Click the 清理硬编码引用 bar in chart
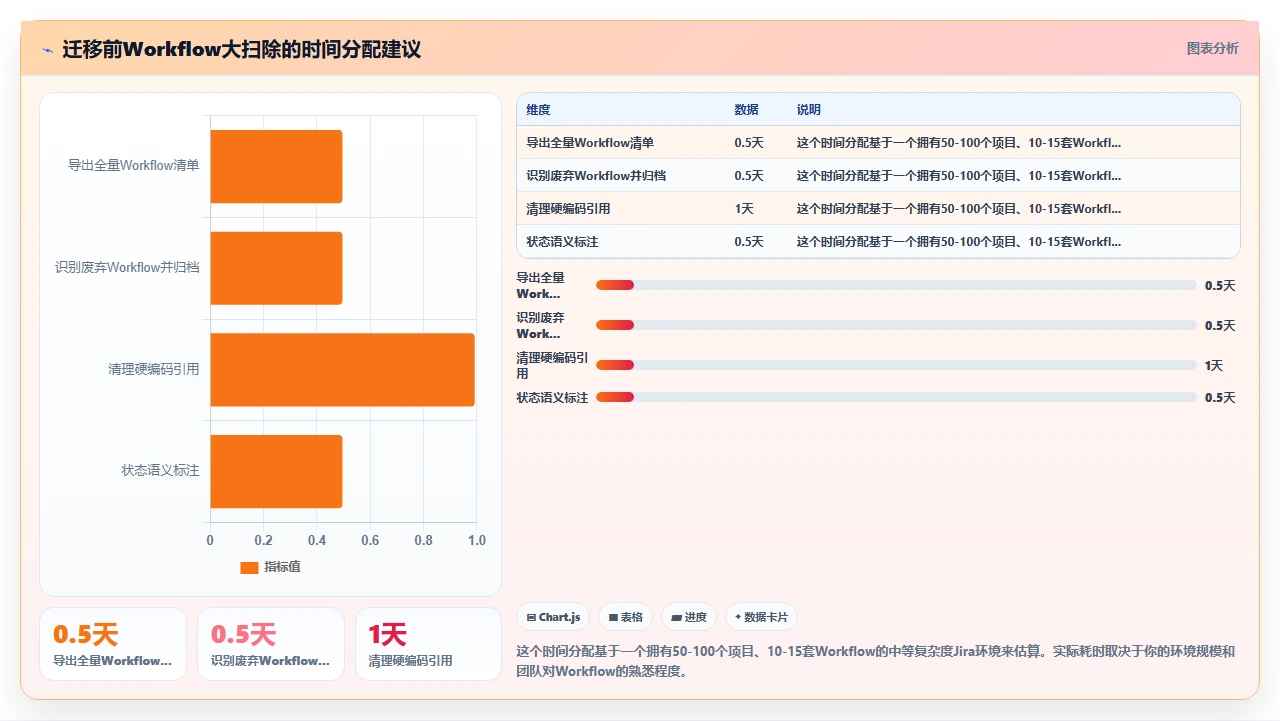The width and height of the screenshot is (1280, 721). pos(342,369)
